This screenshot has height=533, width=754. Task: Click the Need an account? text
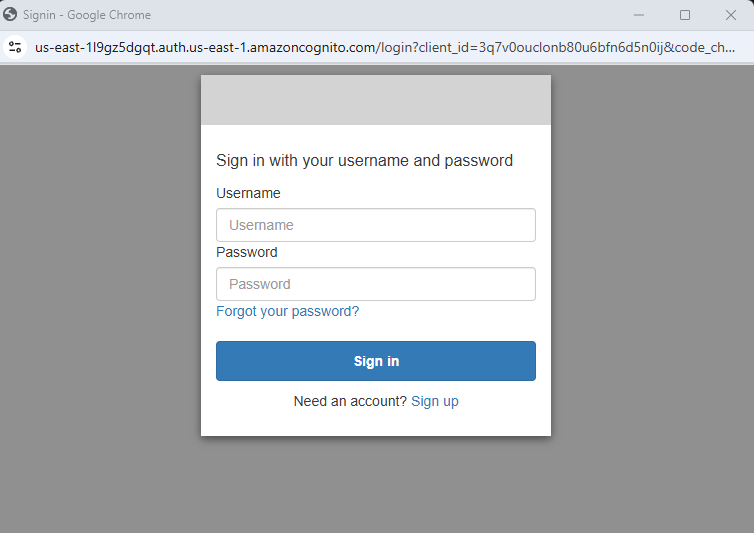[x=350, y=401]
